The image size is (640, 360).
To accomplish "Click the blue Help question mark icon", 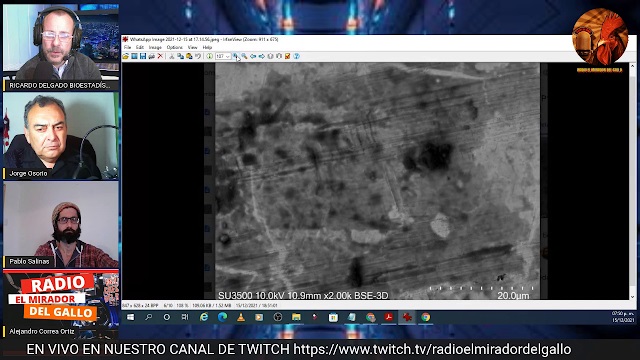I will click(297, 56).
